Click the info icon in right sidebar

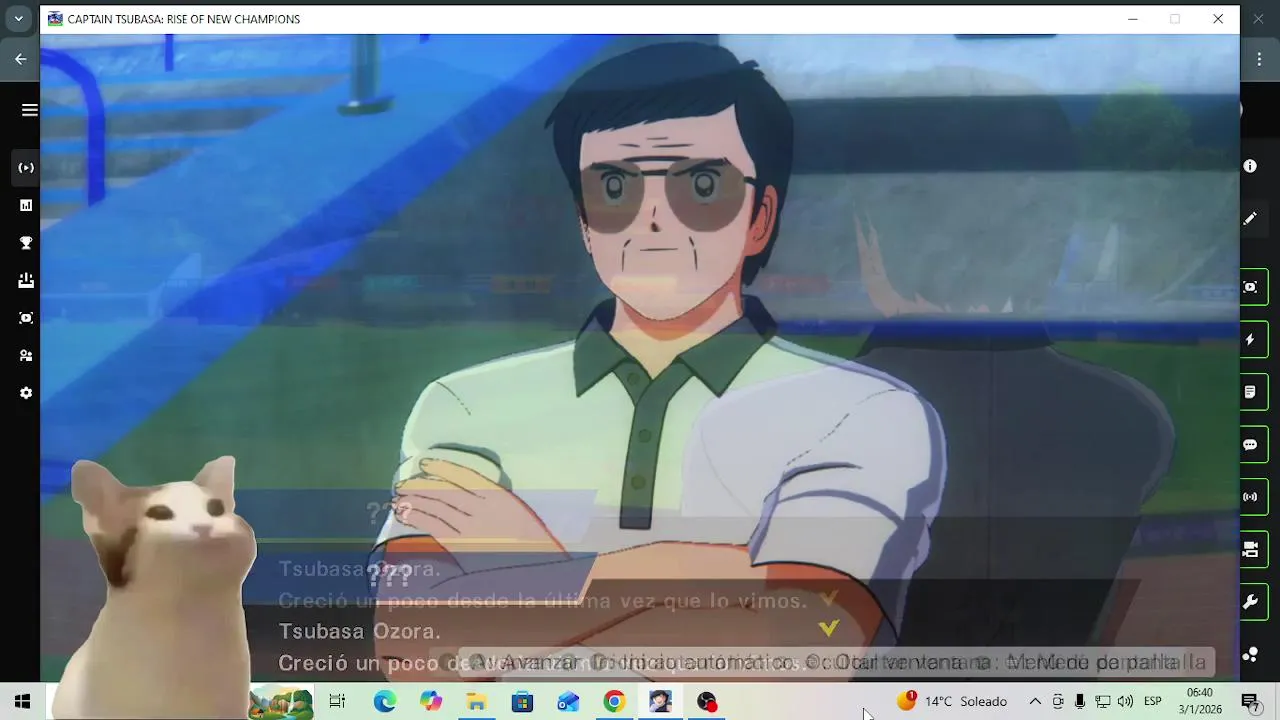pos(1250,166)
